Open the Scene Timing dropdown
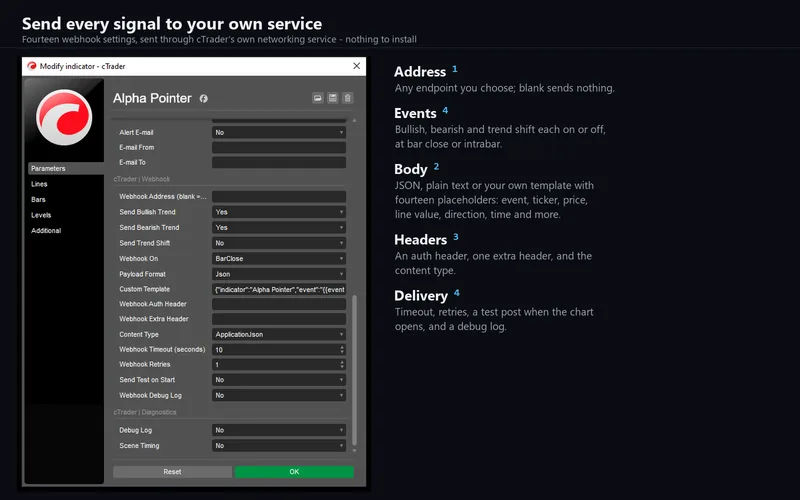Image resolution: width=800 pixels, height=500 pixels. click(x=279, y=446)
